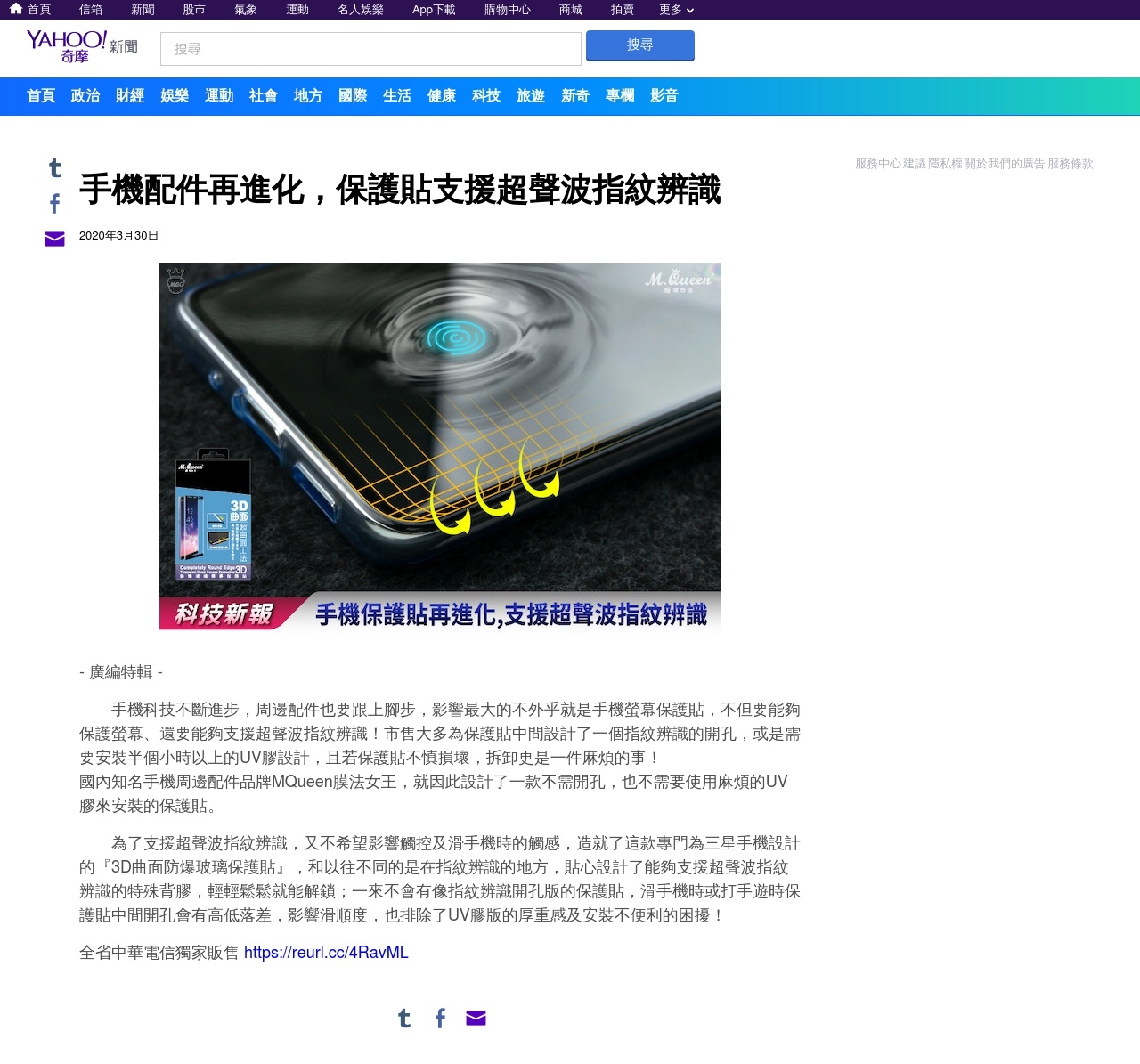Open 氣象 in the top bar

(x=246, y=10)
